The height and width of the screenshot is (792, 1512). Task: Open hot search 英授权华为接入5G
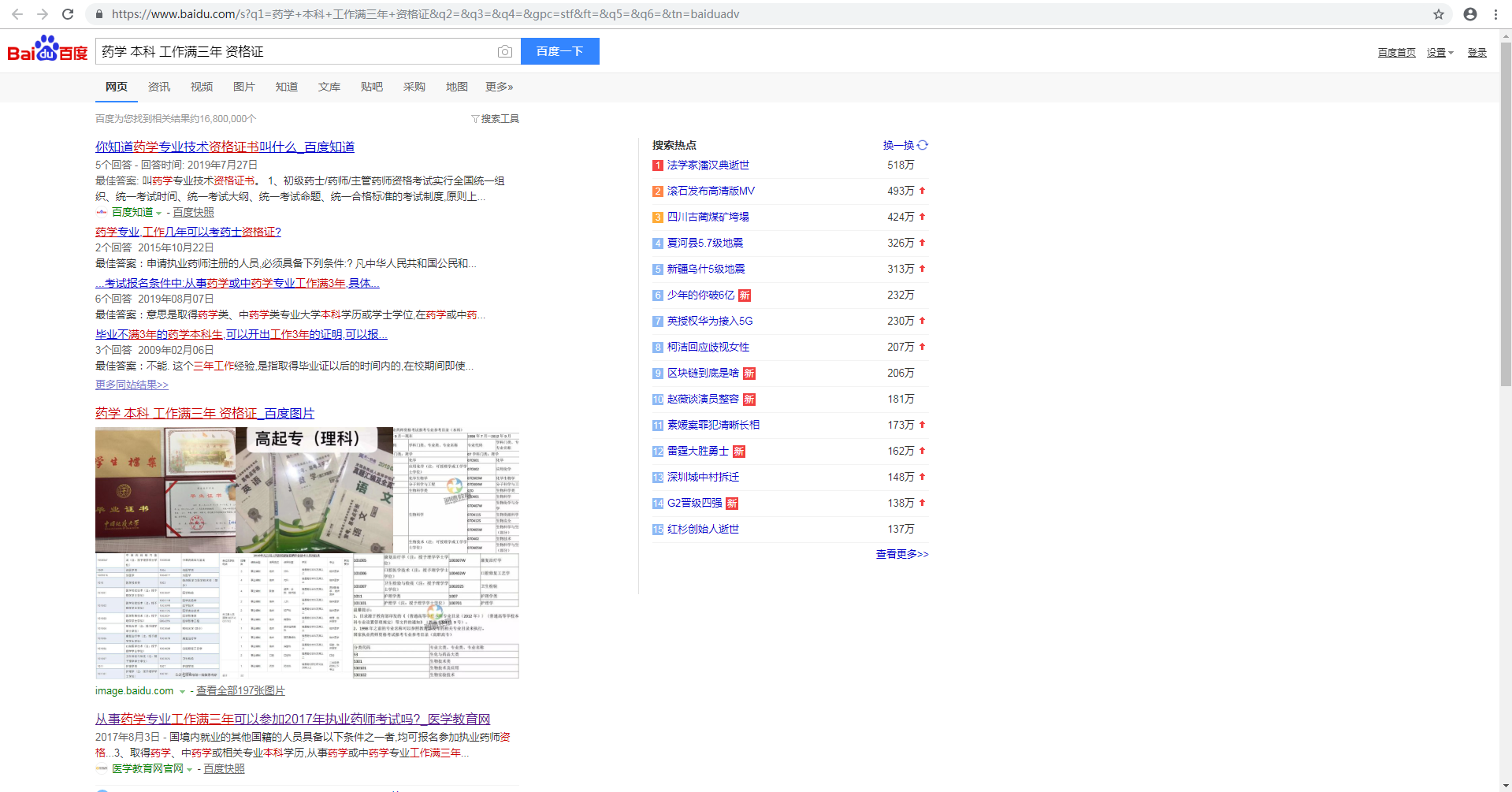710,321
